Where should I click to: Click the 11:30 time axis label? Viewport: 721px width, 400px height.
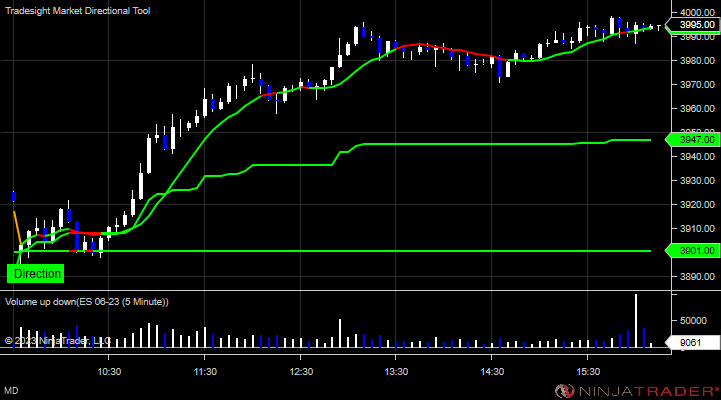coord(205,371)
